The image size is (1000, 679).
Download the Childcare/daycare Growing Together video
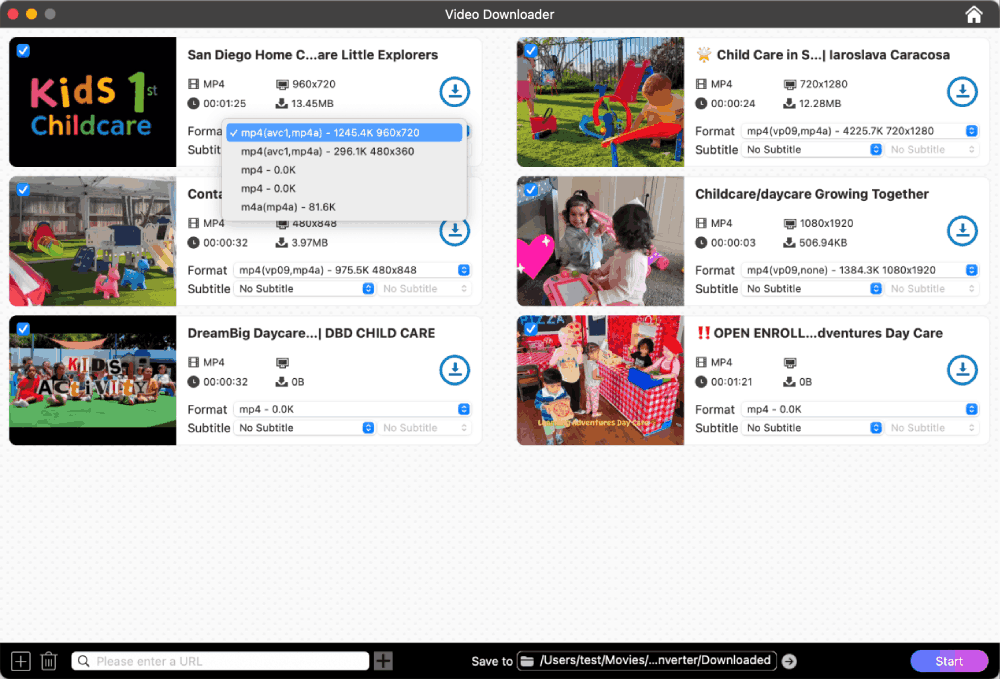tap(962, 231)
